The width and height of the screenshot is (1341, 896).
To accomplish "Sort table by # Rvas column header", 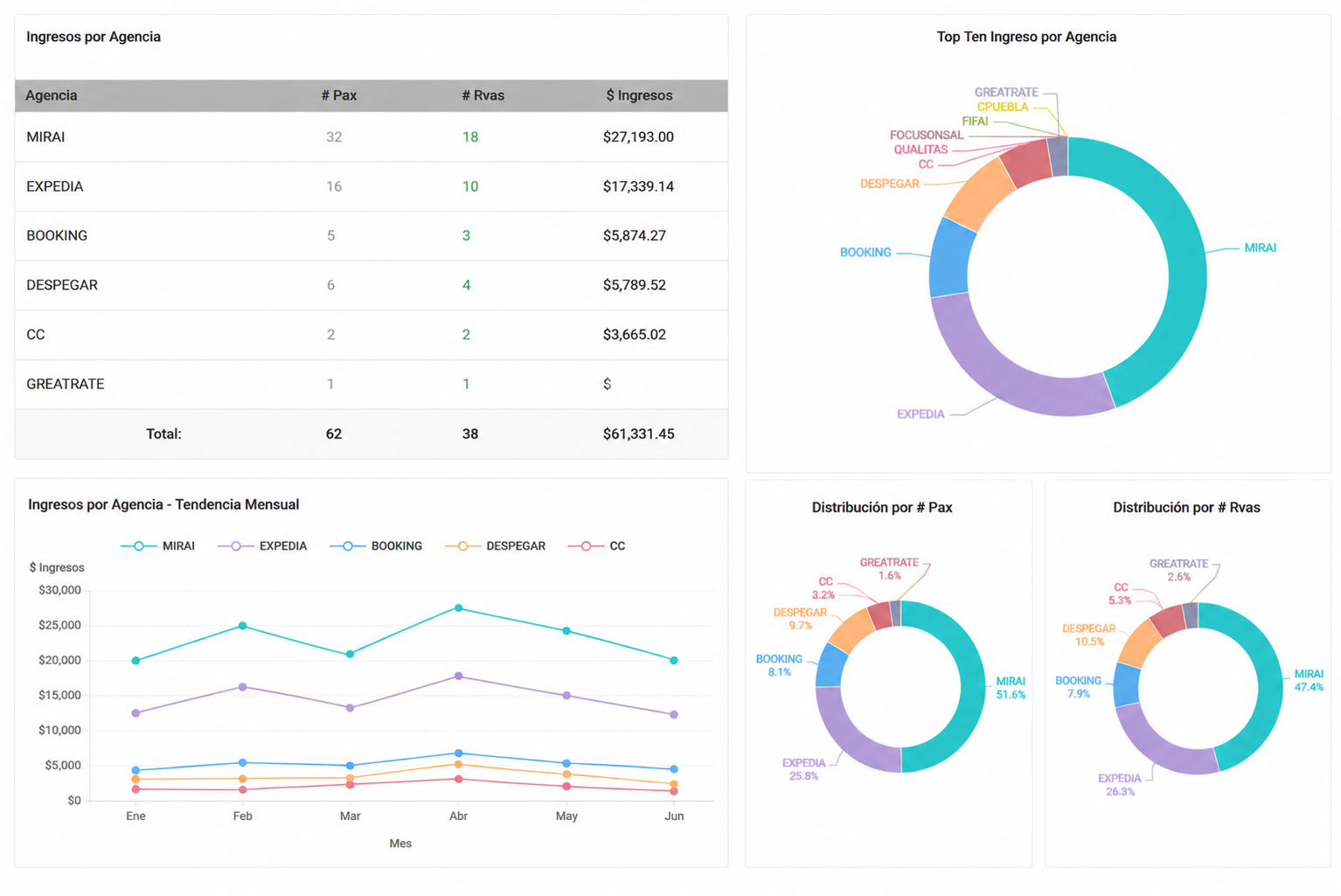I will (483, 95).
